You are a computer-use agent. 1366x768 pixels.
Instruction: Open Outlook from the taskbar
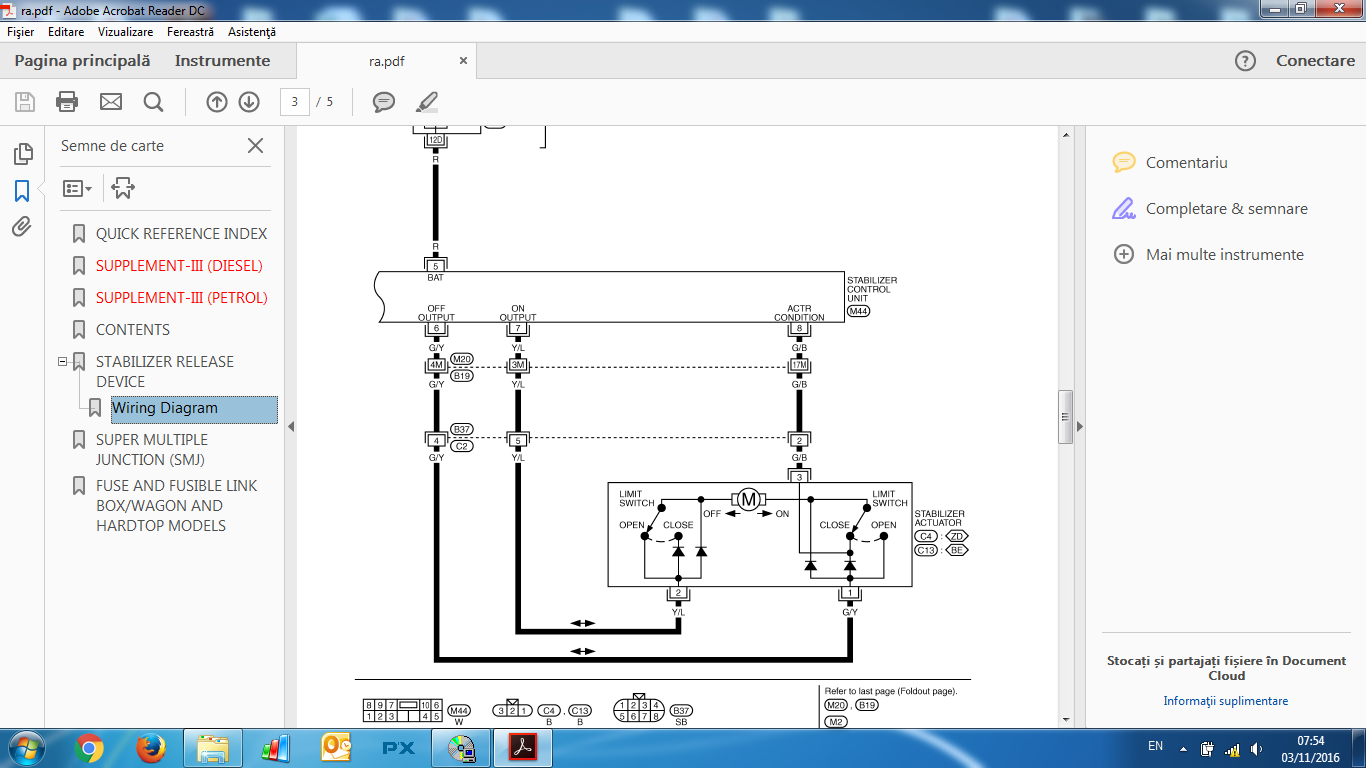(336, 747)
